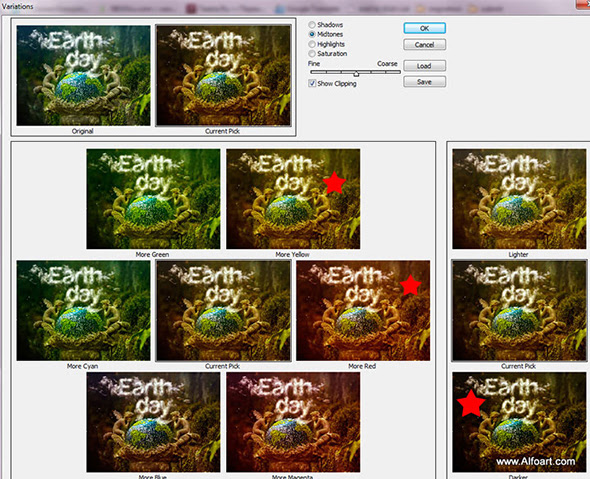The width and height of the screenshot is (590, 479).
Task: Select the Saturation radio option
Action: click(312, 54)
